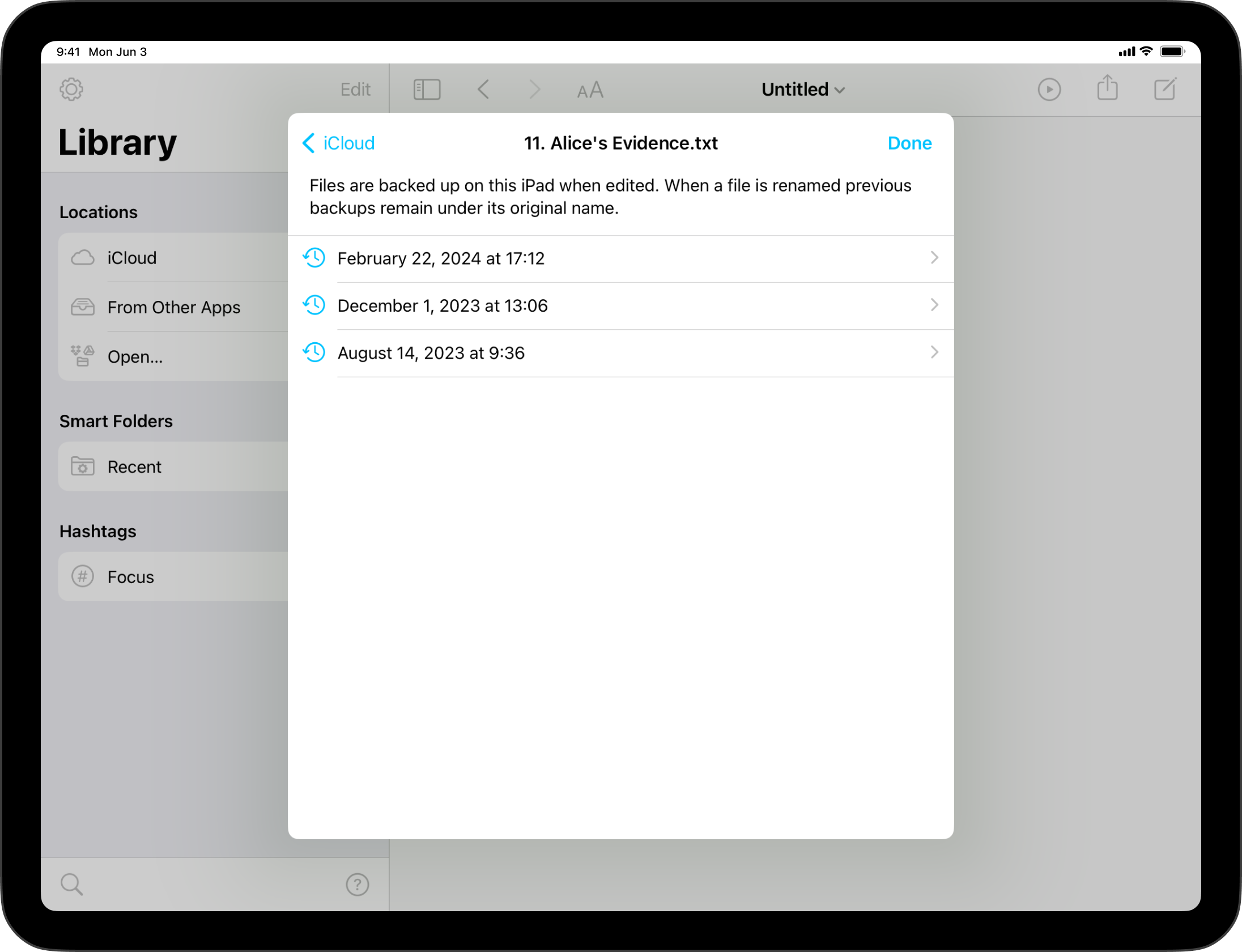Screen dimensions: 1242x952
Task: Tap Edit in the Library header
Action: pos(355,90)
